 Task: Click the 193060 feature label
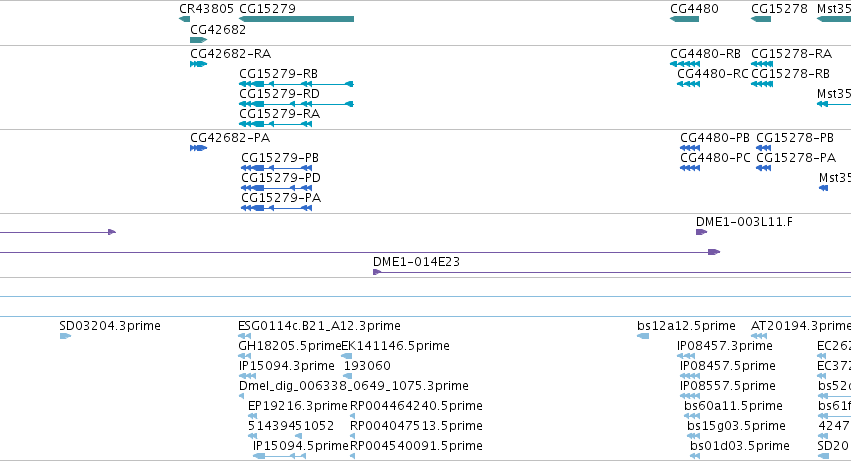point(367,367)
